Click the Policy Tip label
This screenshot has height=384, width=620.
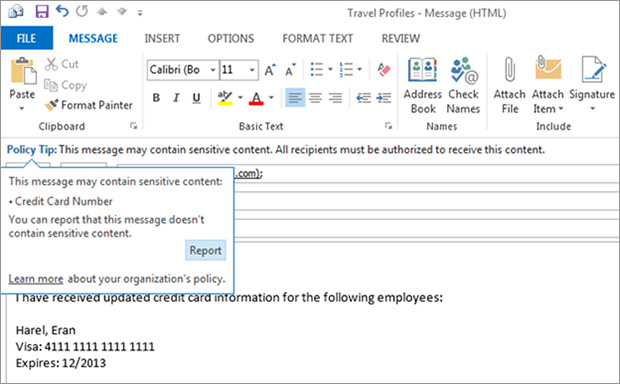pos(32,150)
